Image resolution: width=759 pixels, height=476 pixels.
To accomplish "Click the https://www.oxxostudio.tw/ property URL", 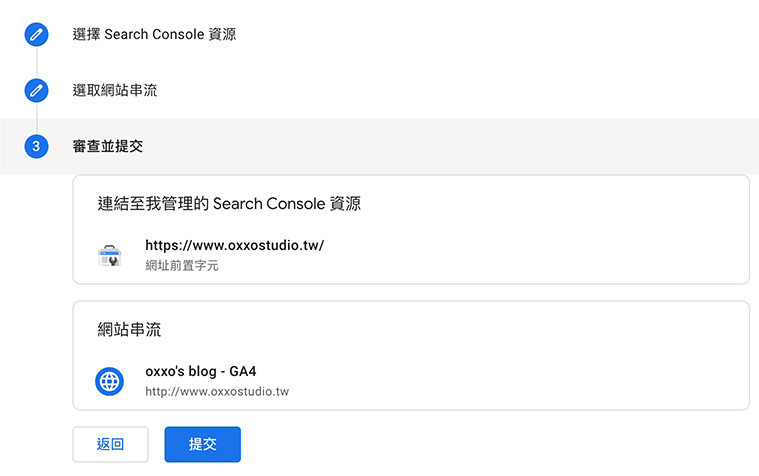I will click(x=235, y=245).
